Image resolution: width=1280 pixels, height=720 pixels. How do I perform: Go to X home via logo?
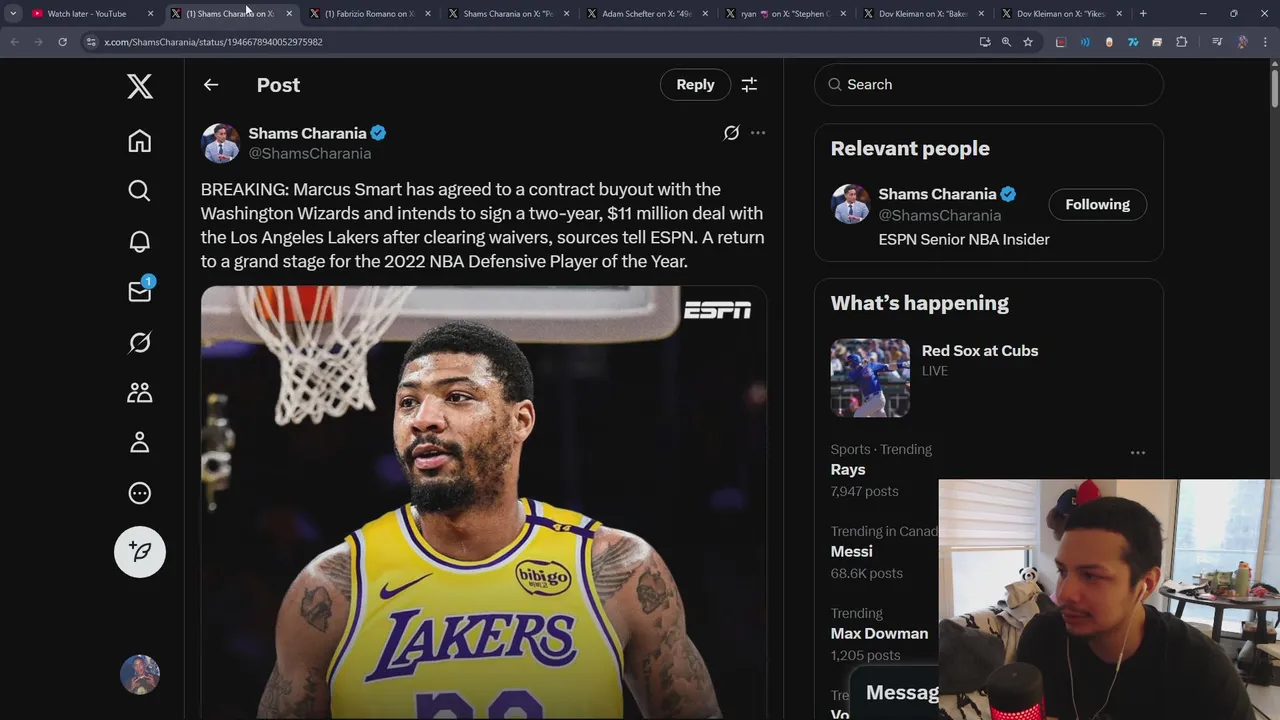coord(140,86)
